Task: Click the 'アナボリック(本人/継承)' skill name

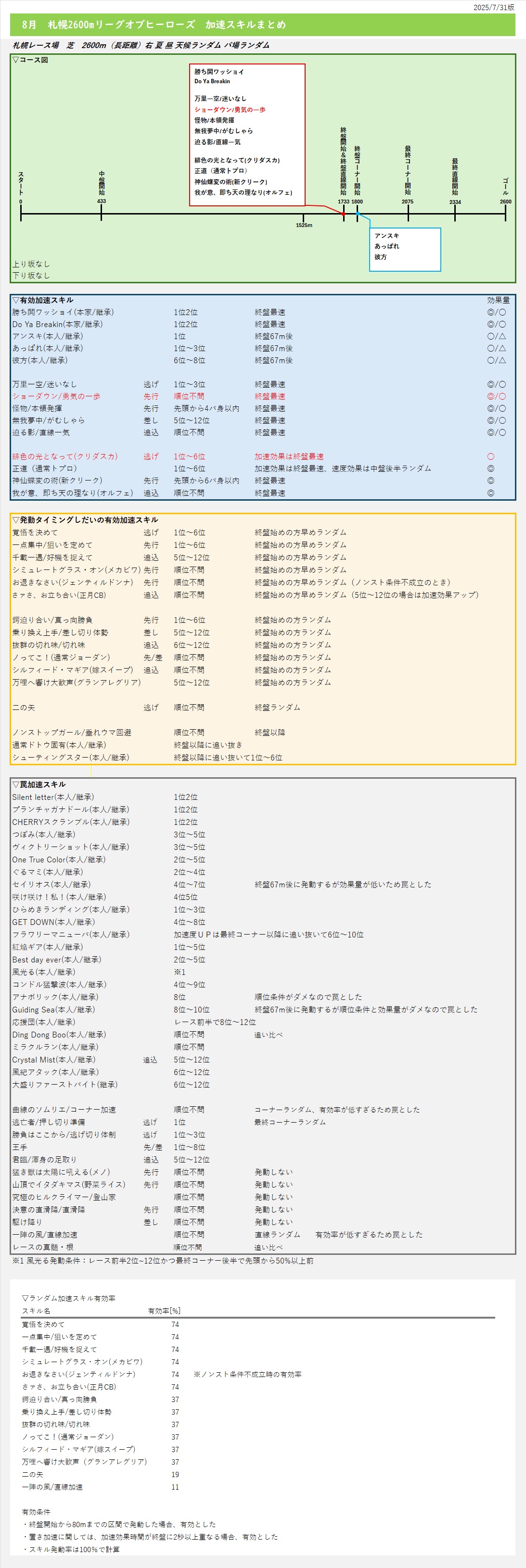Action: coord(55,997)
